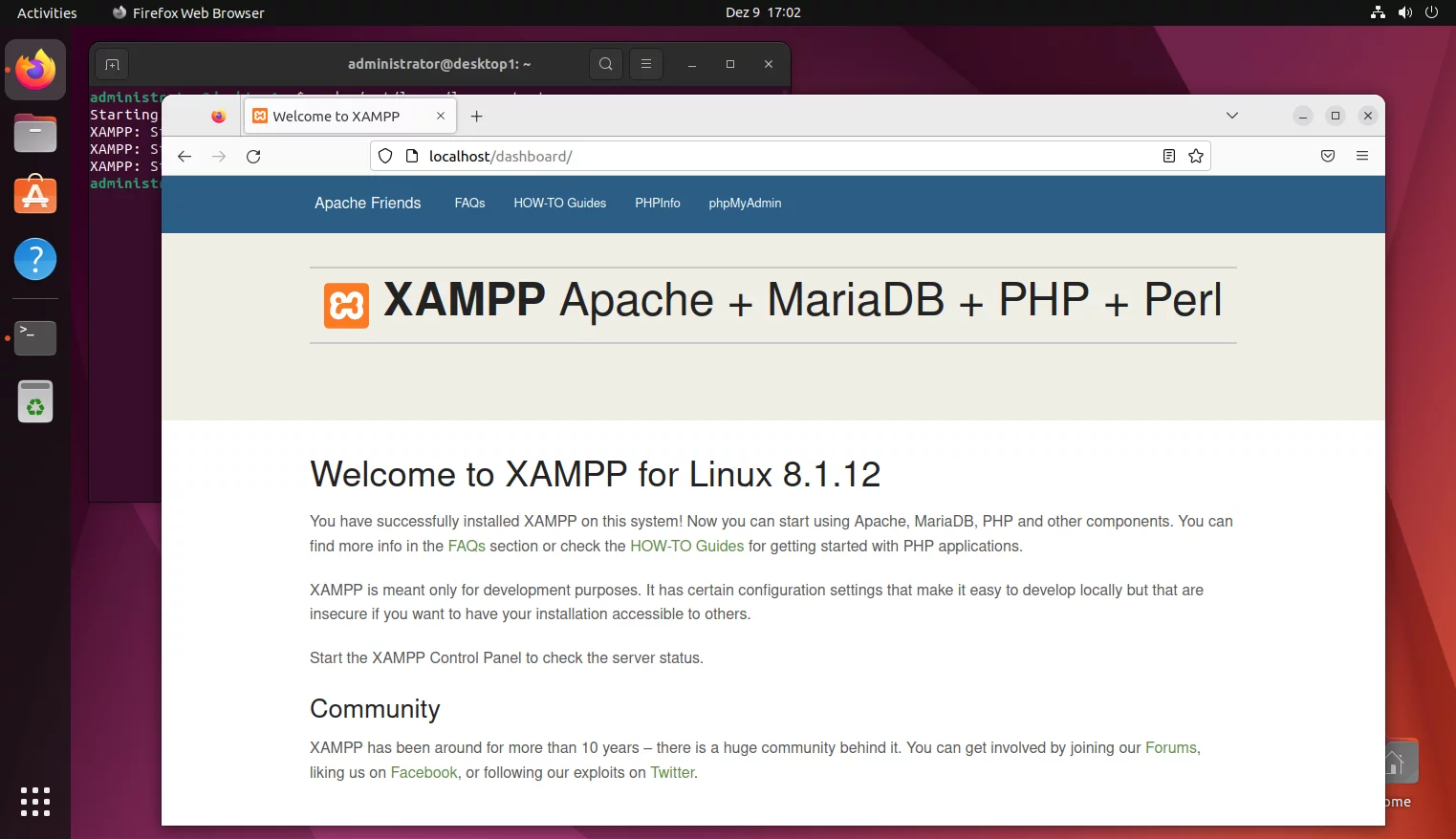Open the Twitter community link
Viewport: 1456px width, 839px height.
pos(672,772)
